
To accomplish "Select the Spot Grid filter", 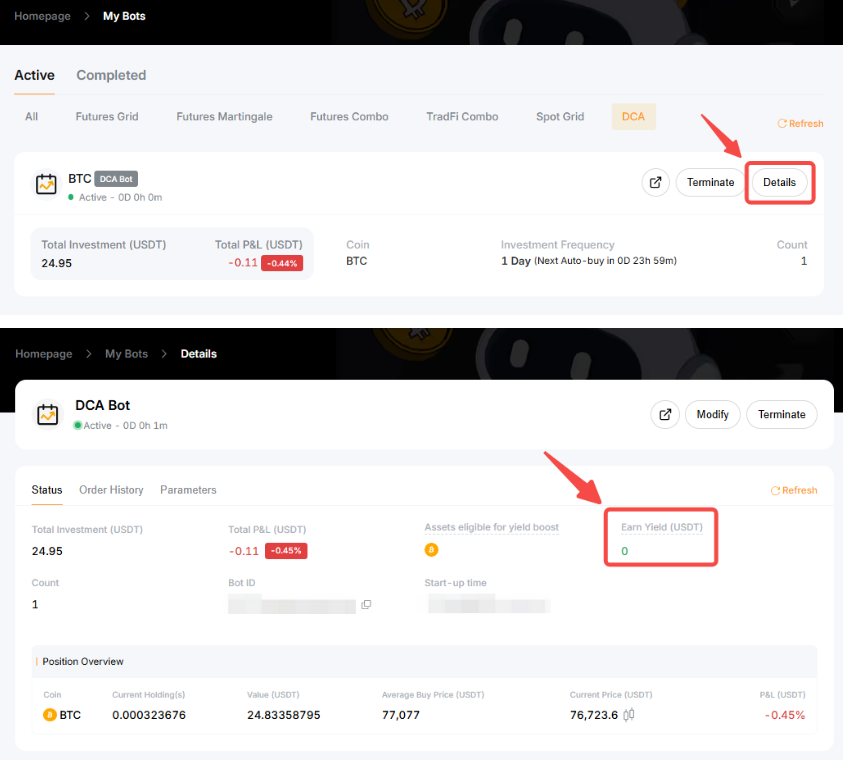I will click(560, 117).
